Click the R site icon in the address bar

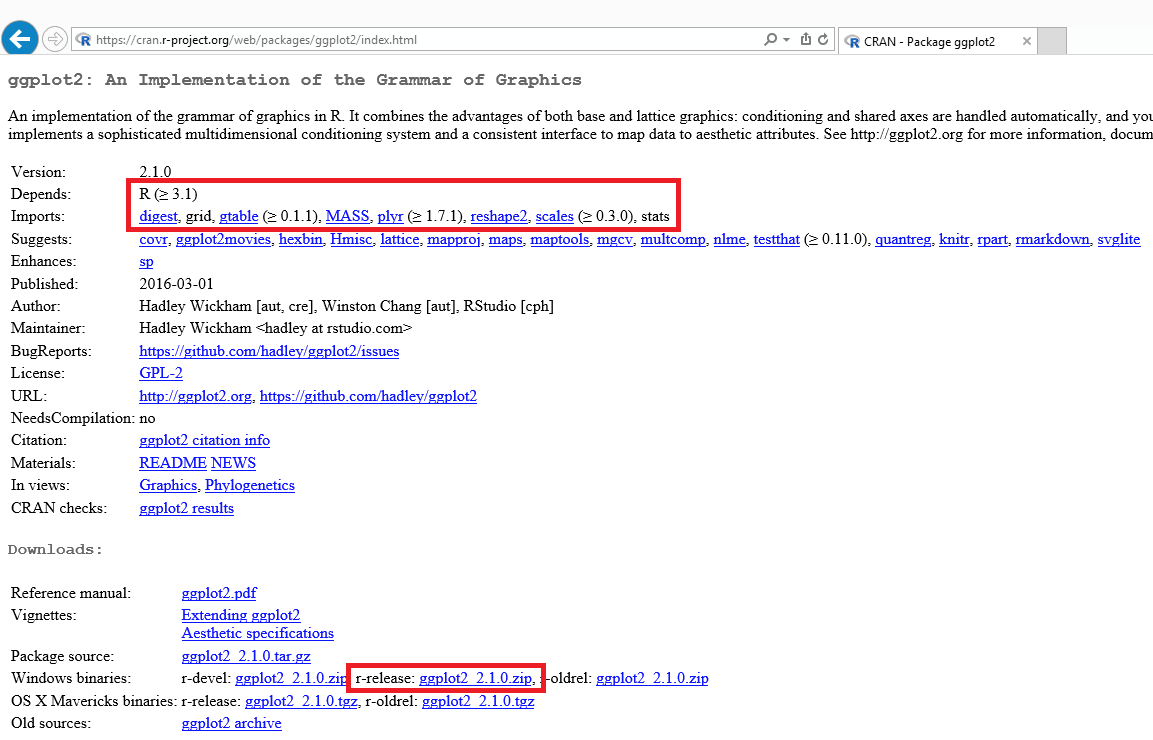click(x=84, y=40)
